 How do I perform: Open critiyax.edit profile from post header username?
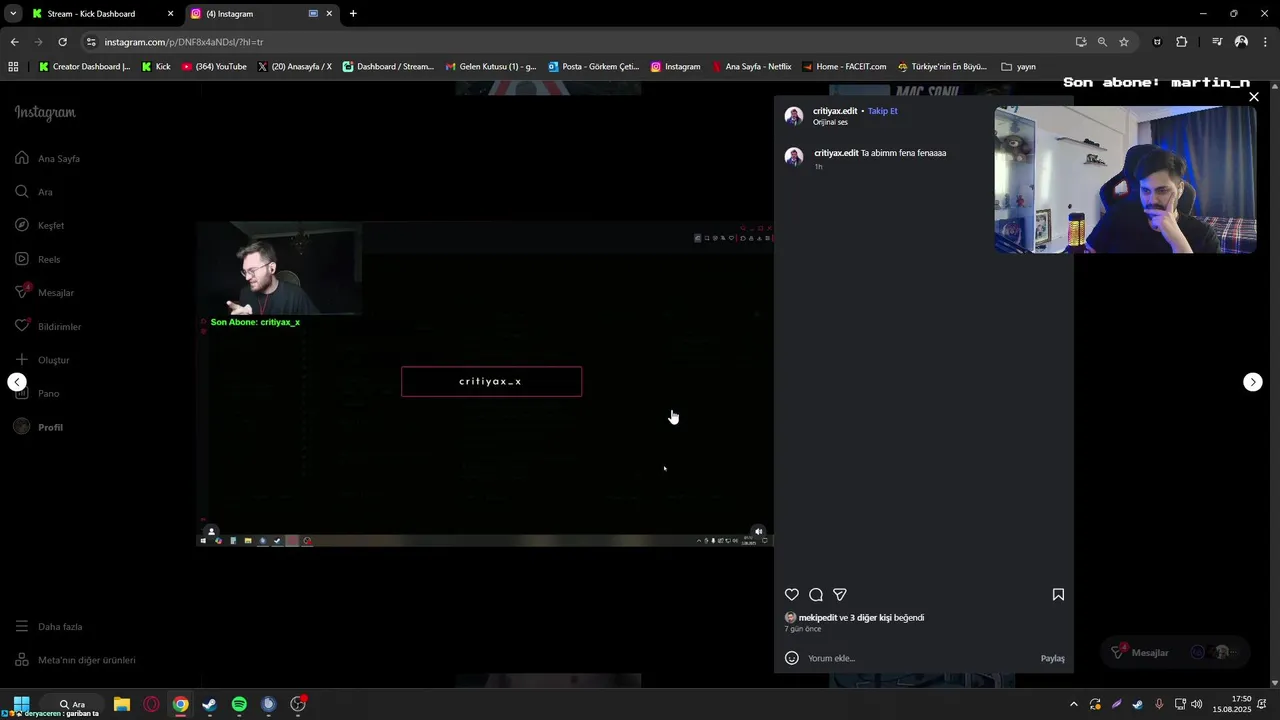click(835, 111)
